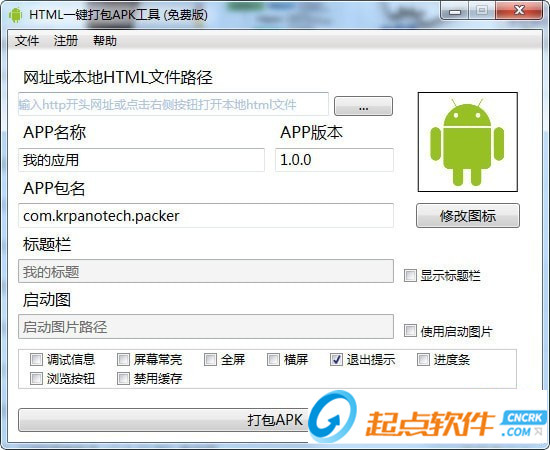The image size is (550, 450).
Task: Toggle the 浏览按钮 checkbox
Action: [x=36, y=378]
